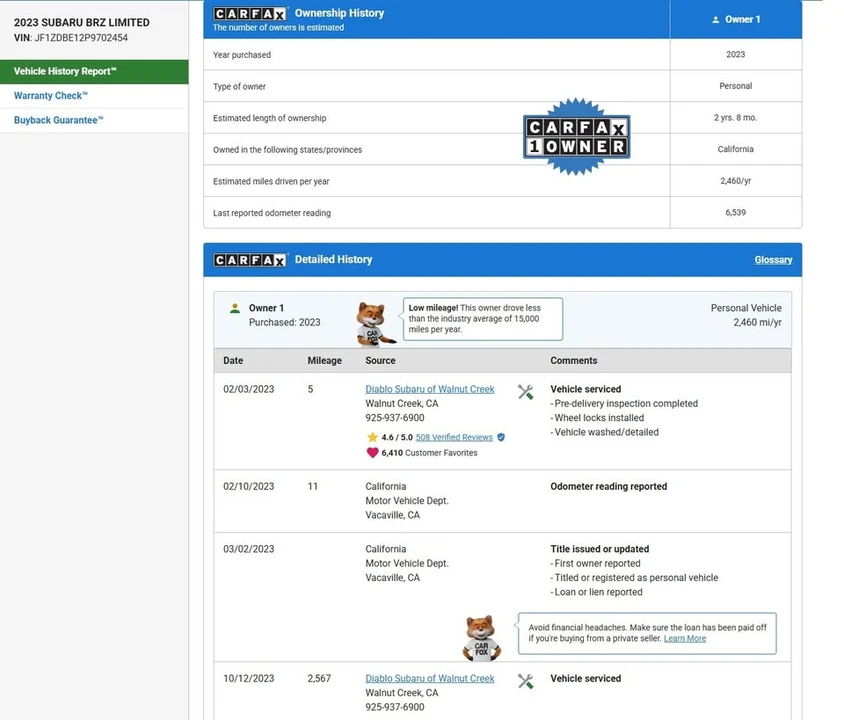Open Diablo Subaru link for 10/12/2023 entry

tap(430, 679)
